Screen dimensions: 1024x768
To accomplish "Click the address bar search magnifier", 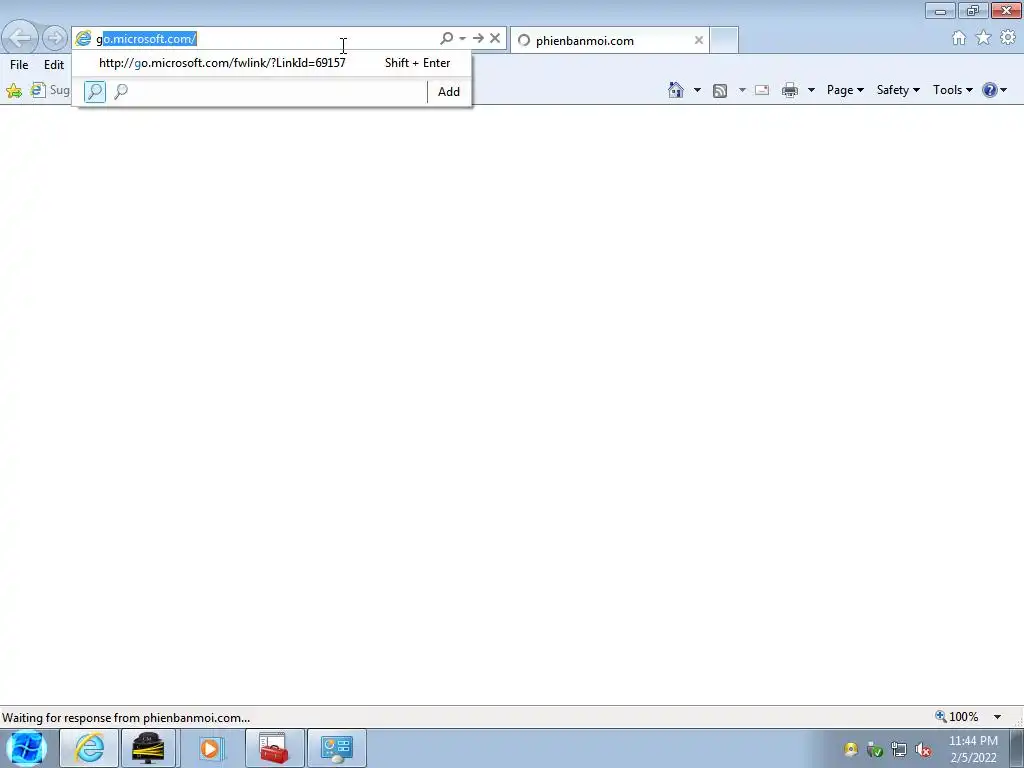I will [447, 39].
